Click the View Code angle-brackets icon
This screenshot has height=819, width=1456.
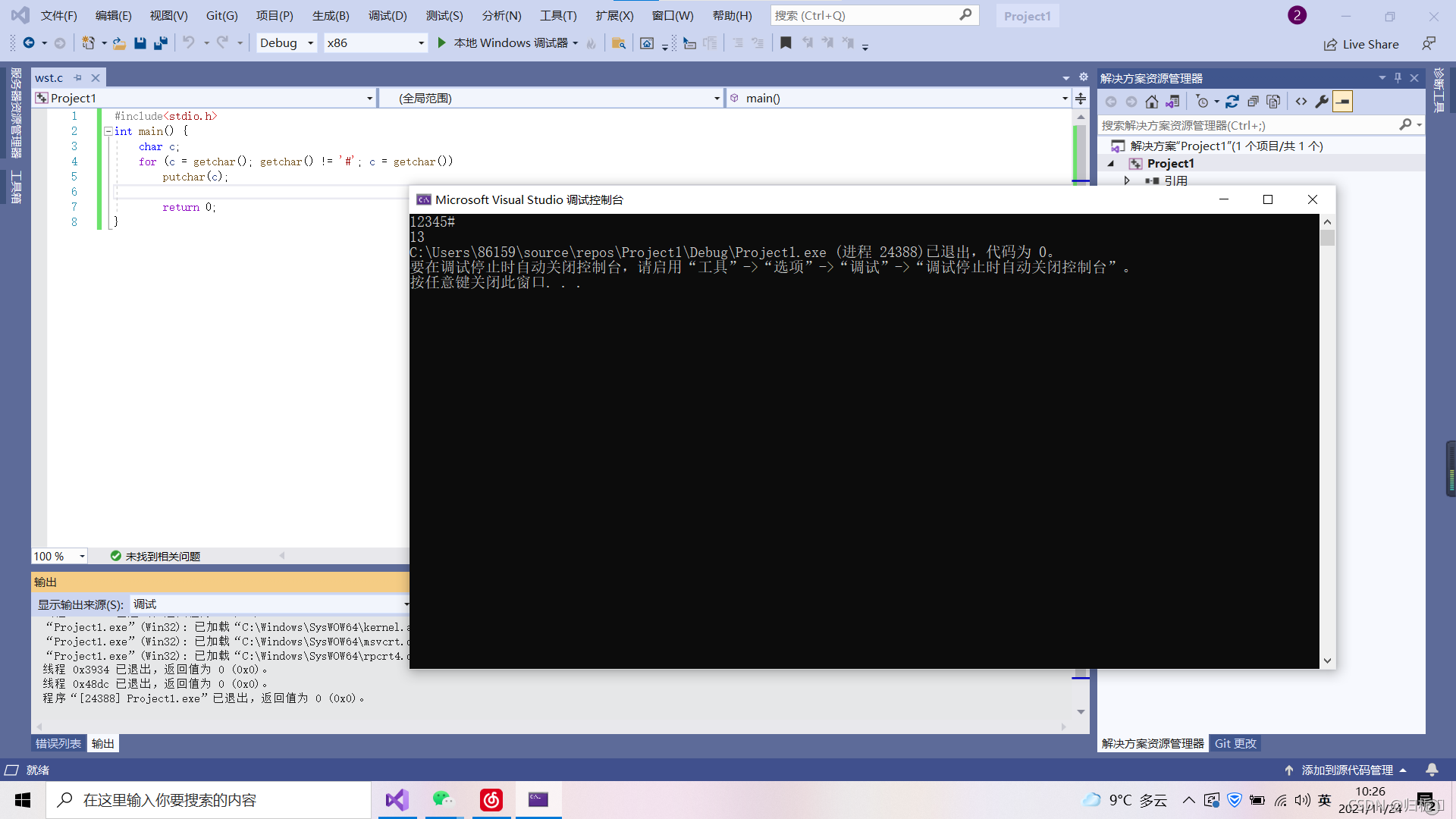(1301, 102)
